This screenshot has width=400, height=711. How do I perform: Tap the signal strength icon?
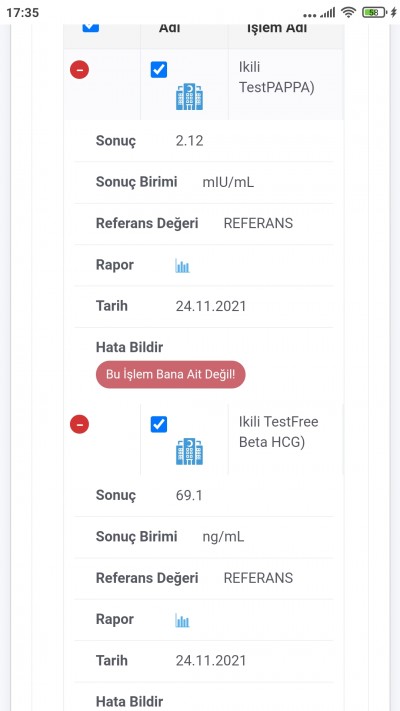(x=327, y=12)
